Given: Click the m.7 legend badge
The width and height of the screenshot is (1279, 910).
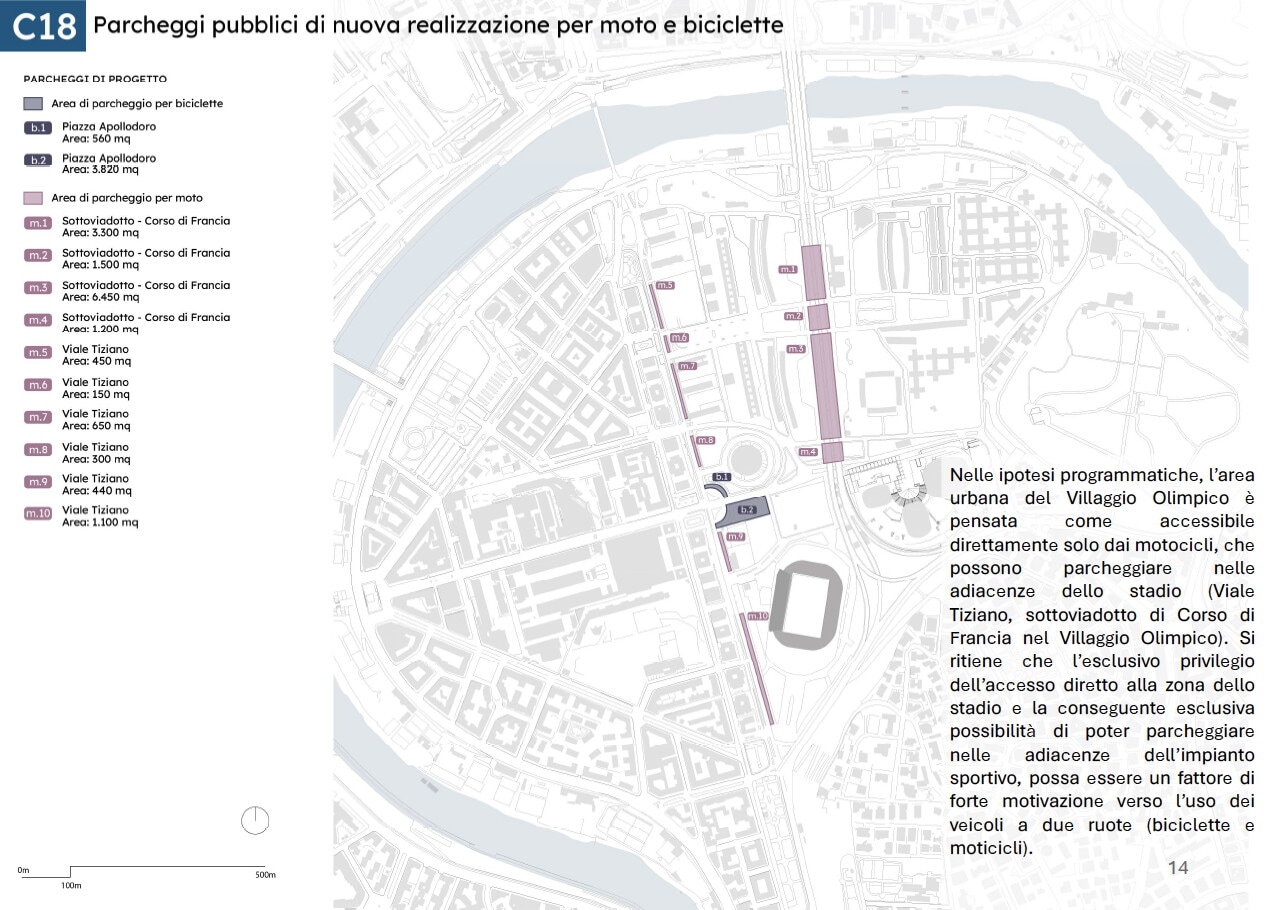Looking at the screenshot, I should (37, 417).
